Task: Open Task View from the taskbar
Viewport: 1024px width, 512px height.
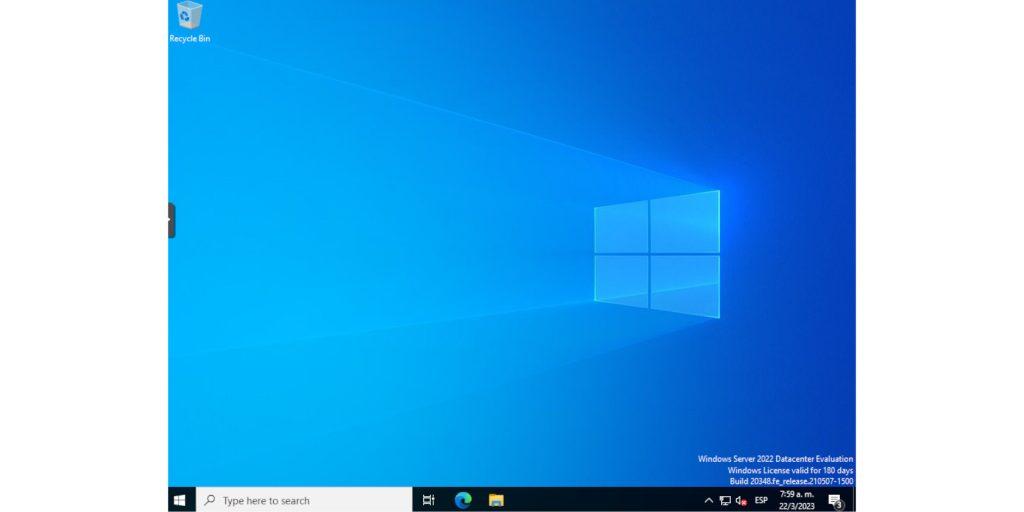Action: coord(428,500)
